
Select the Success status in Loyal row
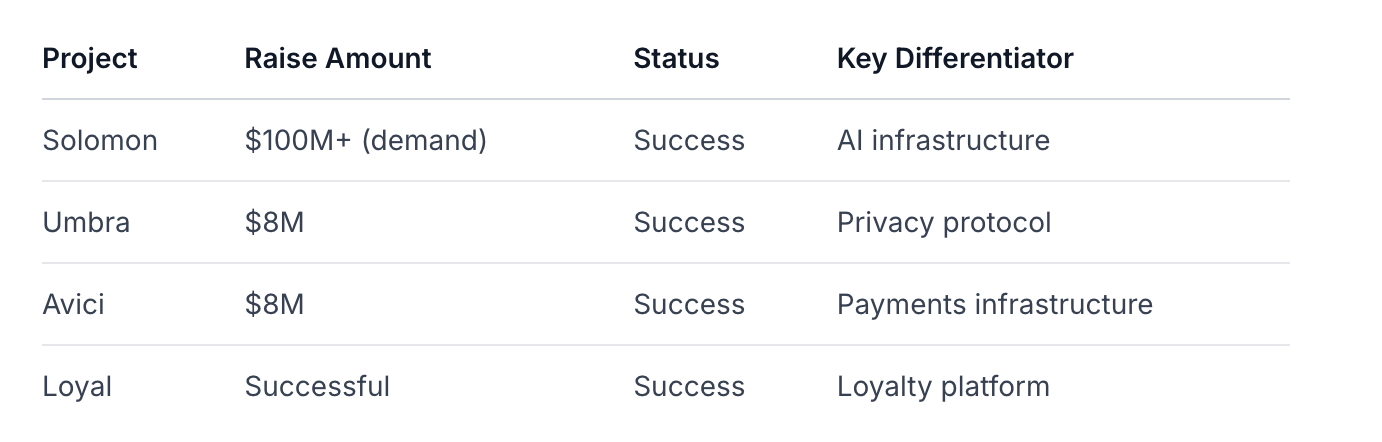[x=689, y=387]
